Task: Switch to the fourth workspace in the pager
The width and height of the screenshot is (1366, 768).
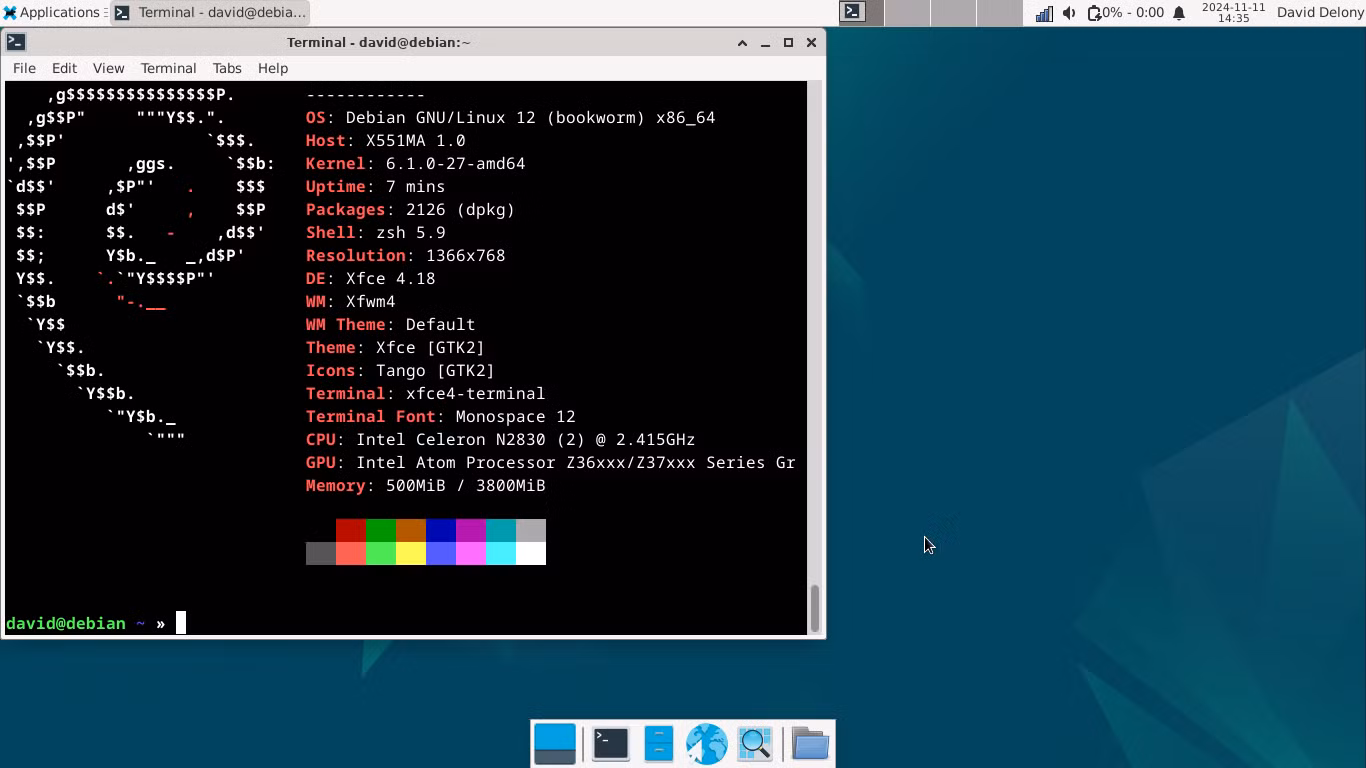Action: click(x=999, y=13)
